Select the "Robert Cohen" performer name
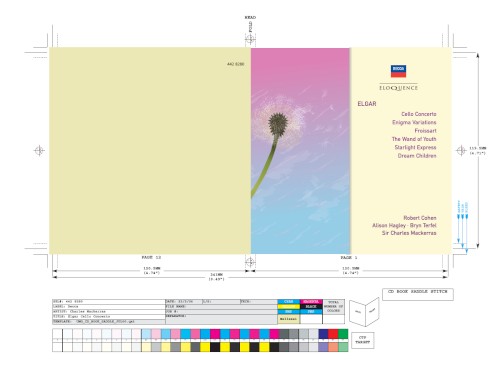Image resolution: width=500 pixels, height=365 pixels. [x=420, y=218]
